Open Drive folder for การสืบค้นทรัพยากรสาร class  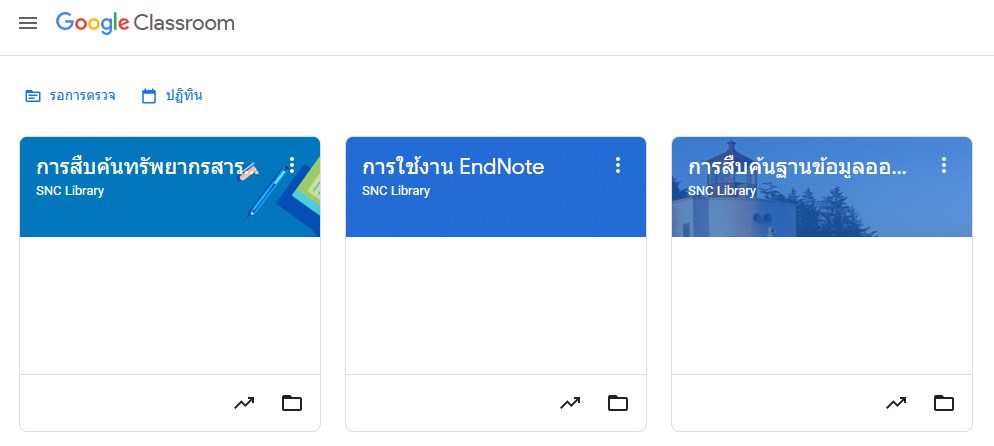292,403
